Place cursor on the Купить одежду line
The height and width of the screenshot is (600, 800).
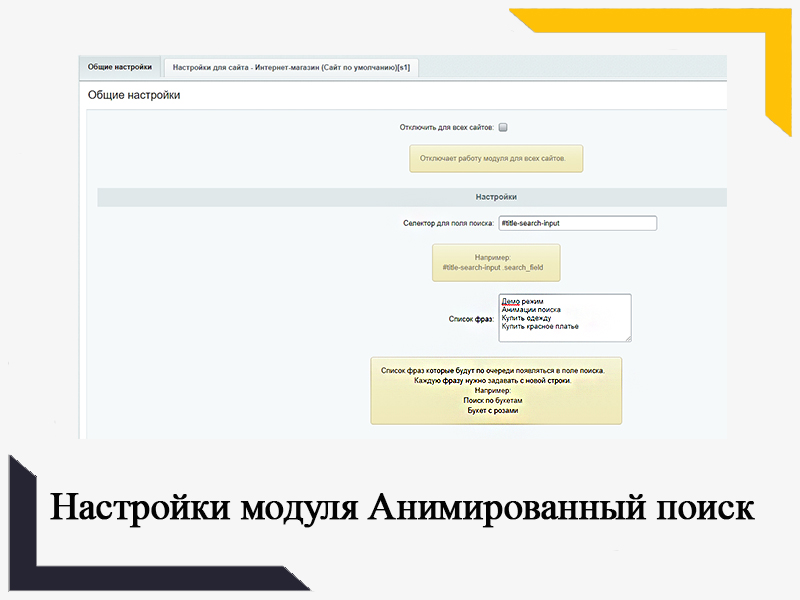click(x=526, y=318)
